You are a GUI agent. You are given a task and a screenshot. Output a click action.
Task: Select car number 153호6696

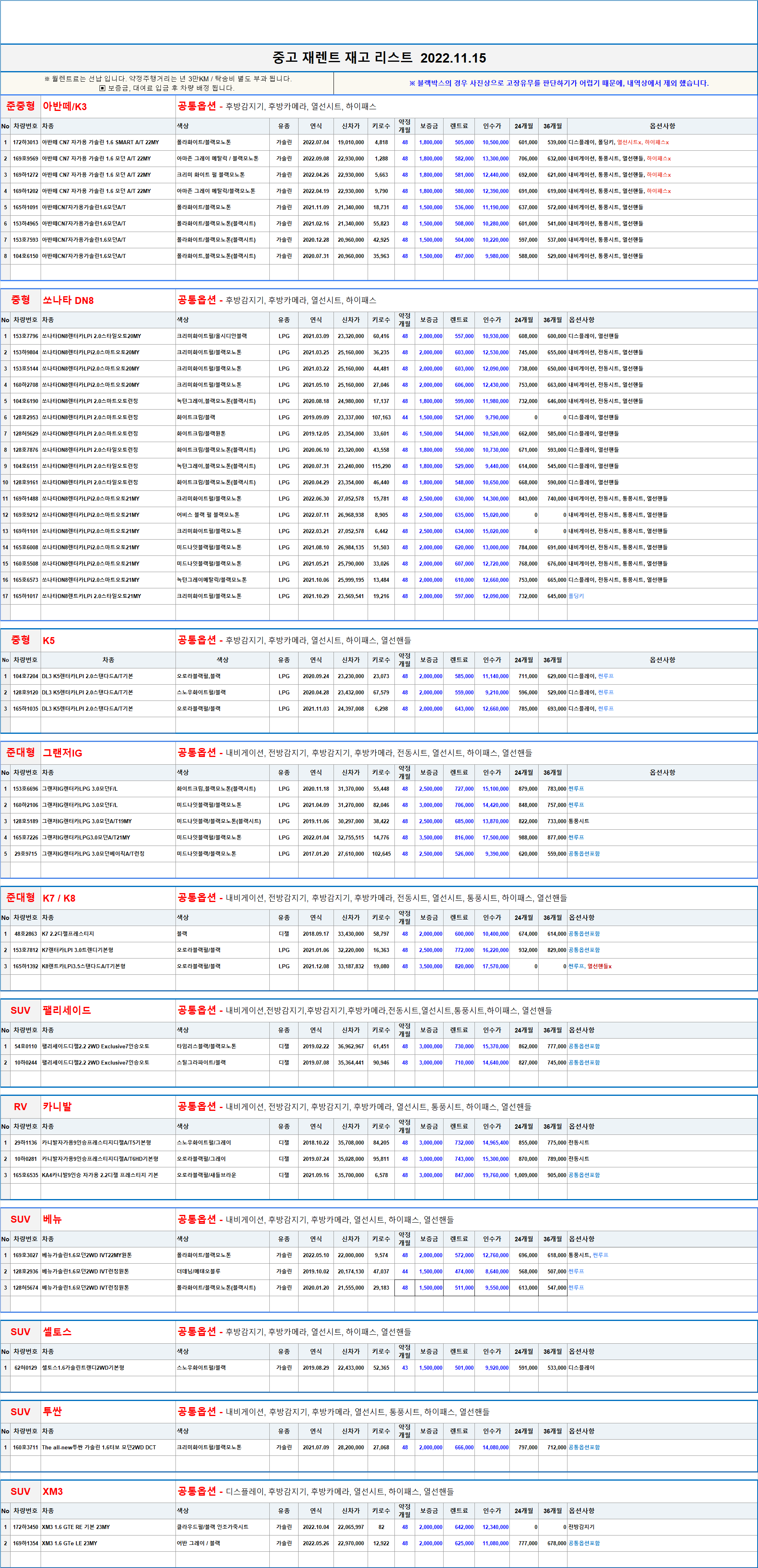[x=26, y=789]
